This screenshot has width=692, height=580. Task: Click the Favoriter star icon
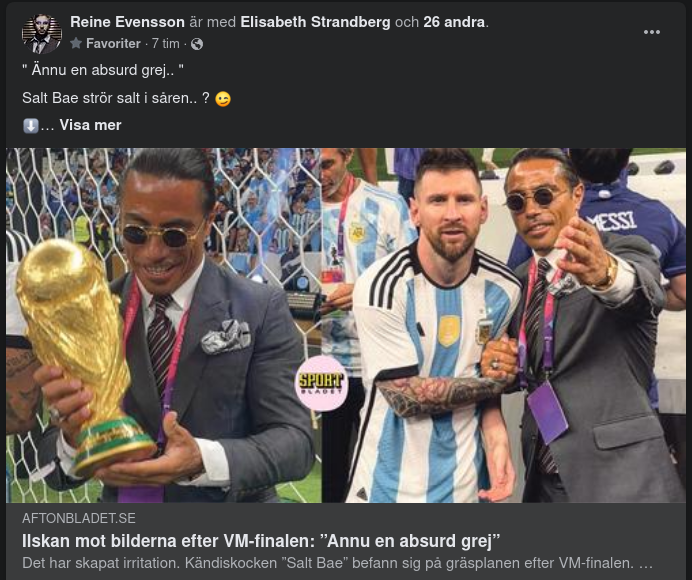(76, 43)
